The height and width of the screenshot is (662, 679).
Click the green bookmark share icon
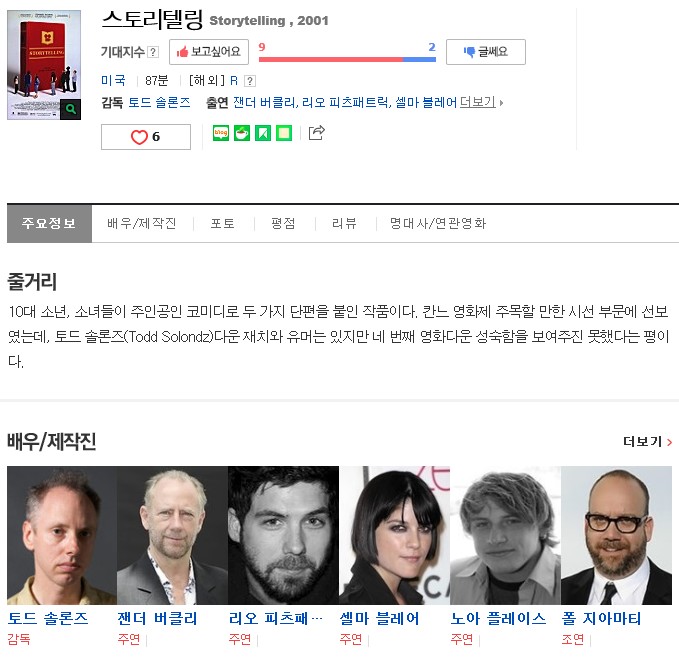coord(263,133)
